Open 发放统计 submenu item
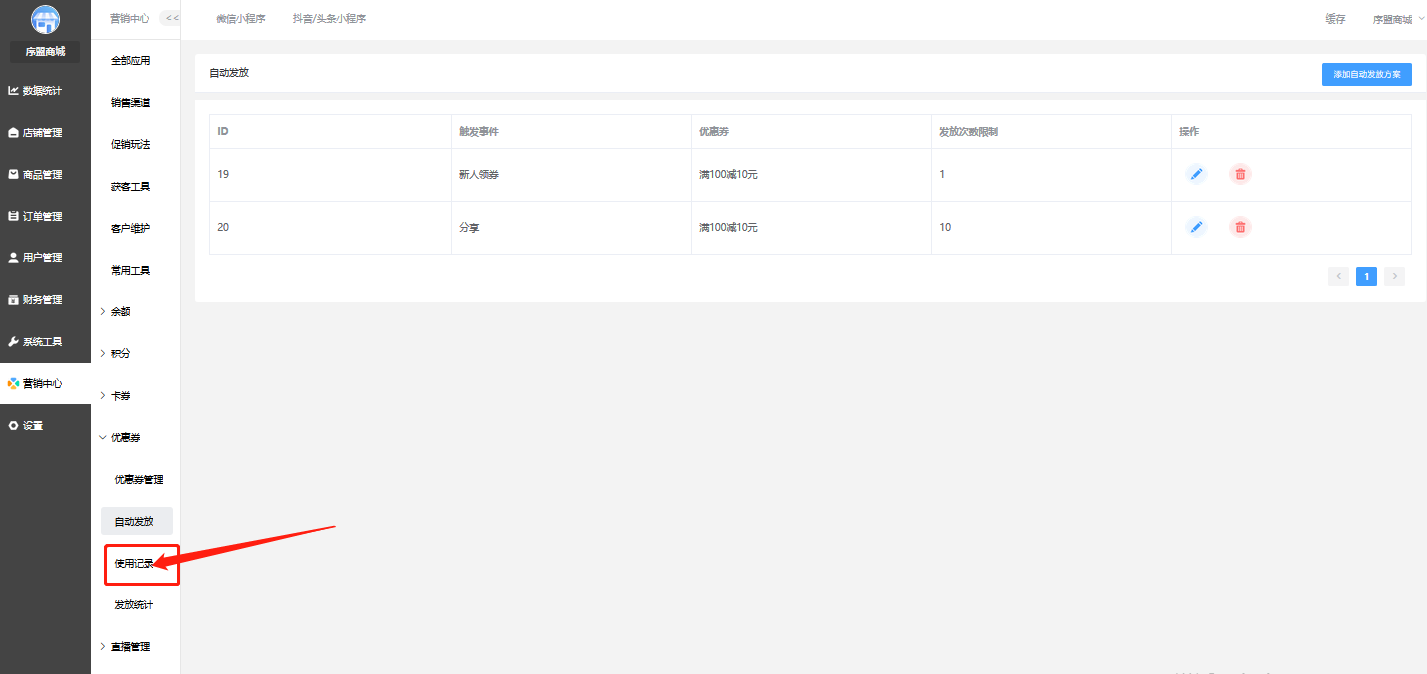The width and height of the screenshot is (1427, 674). click(x=134, y=605)
